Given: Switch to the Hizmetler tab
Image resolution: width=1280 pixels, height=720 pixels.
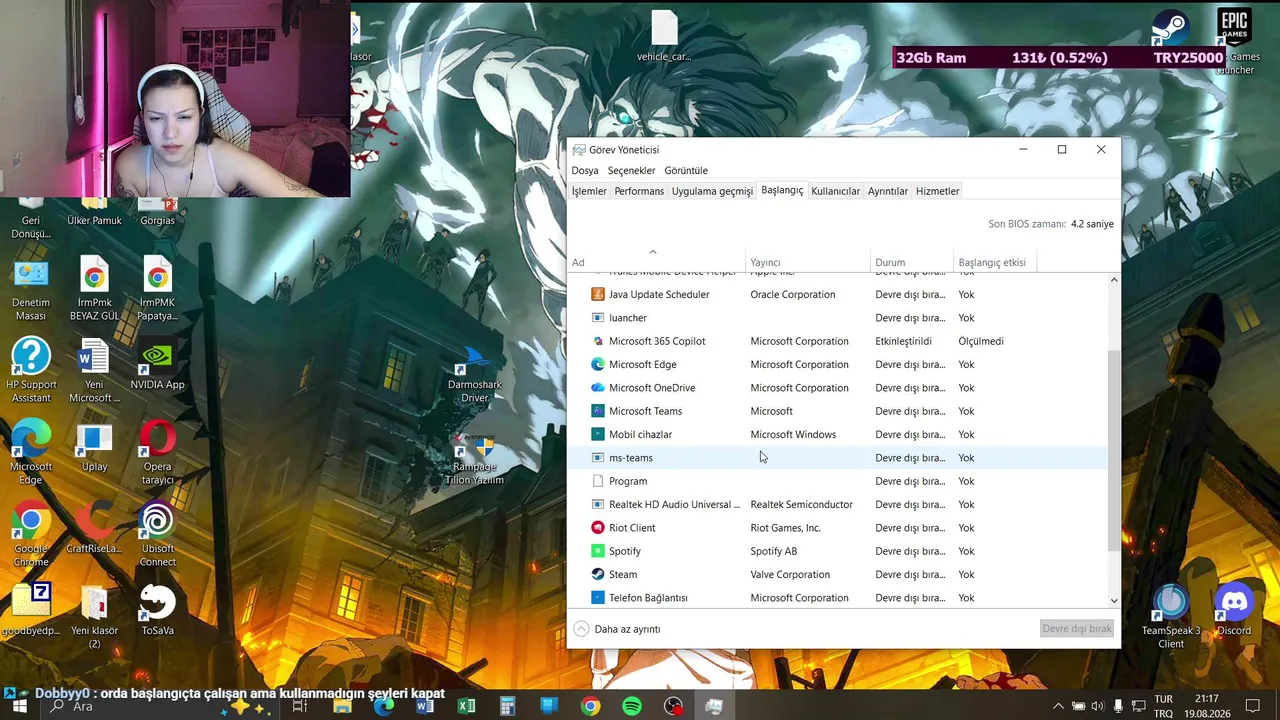Looking at the screenshot, I should click(x=937, y=191).
